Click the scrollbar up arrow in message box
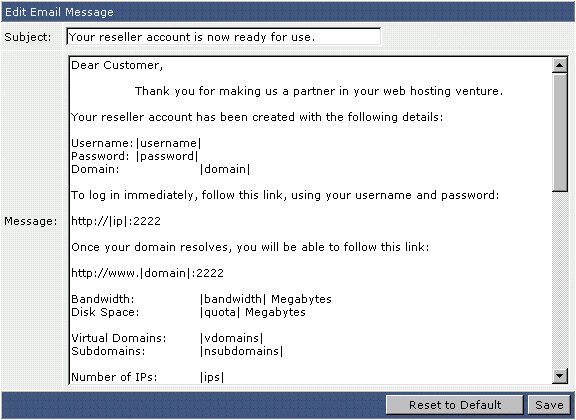Image resolution: width=576 pixels, height=420 pixels. click(x=559, y=66)
